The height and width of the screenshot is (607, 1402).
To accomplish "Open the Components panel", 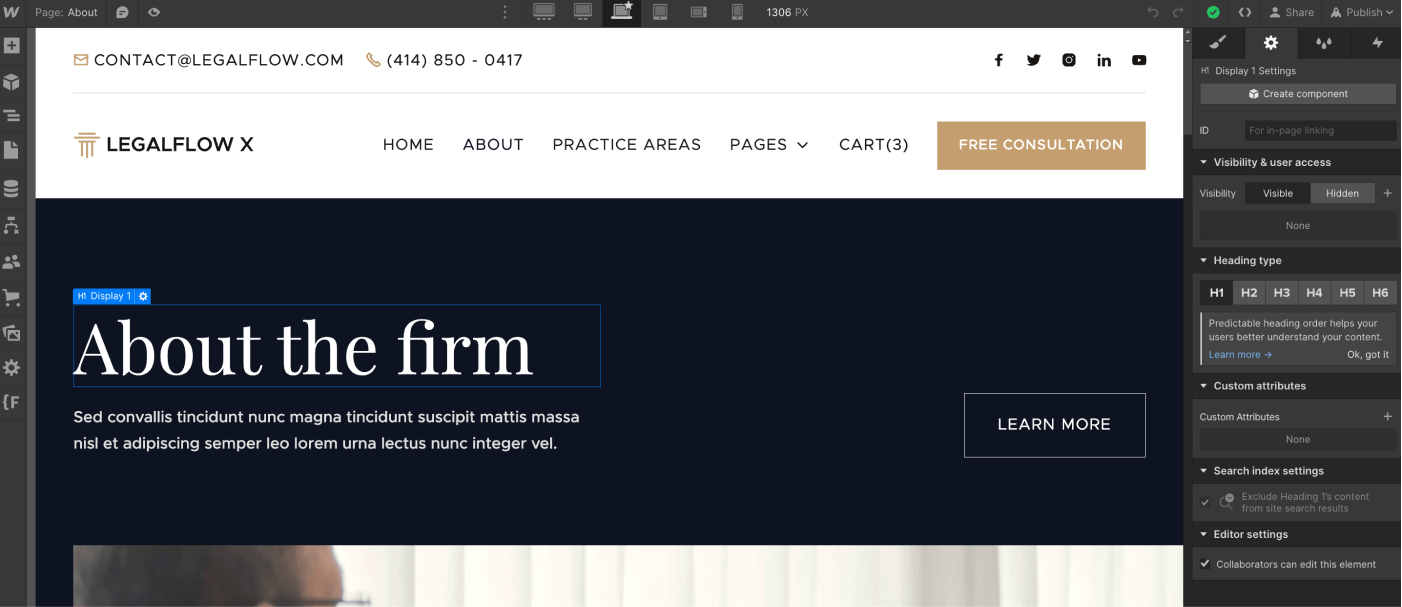I will pos(14,81).
